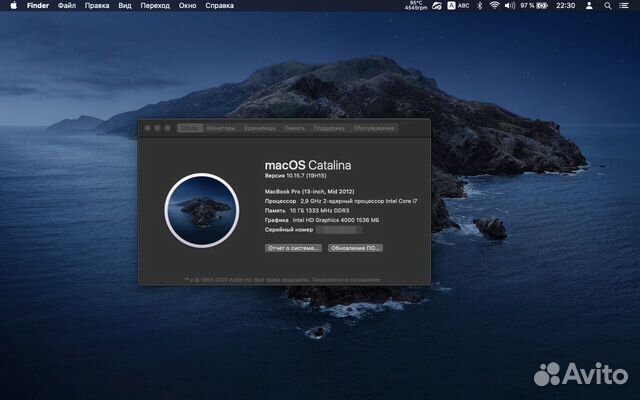Open the Wi-Fi status menu
The height and width of the screenshot is (400, 640).
click(494, 6)
